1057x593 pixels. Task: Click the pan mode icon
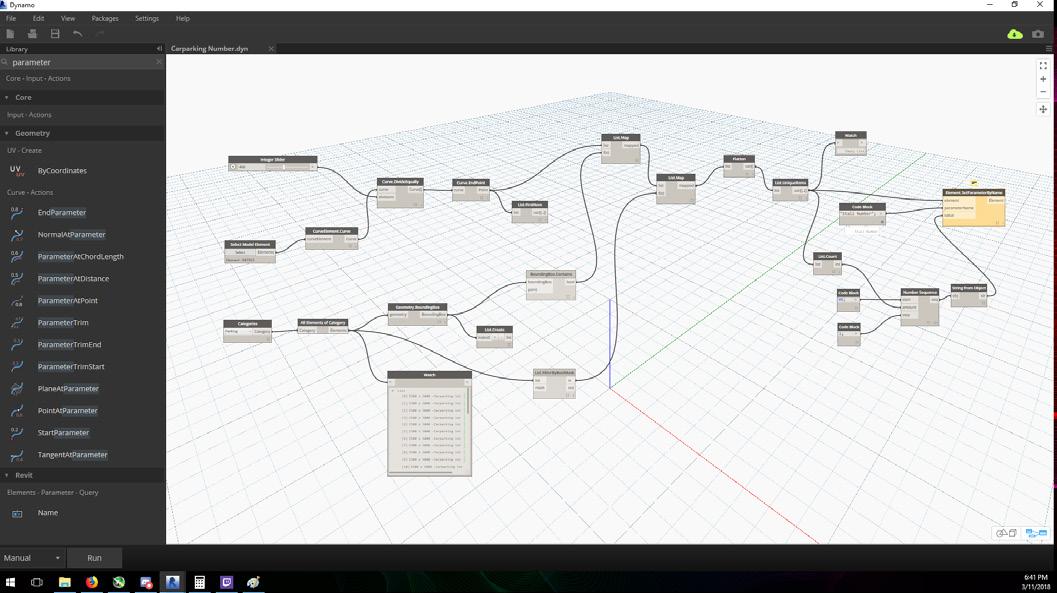click(1043, 109)
